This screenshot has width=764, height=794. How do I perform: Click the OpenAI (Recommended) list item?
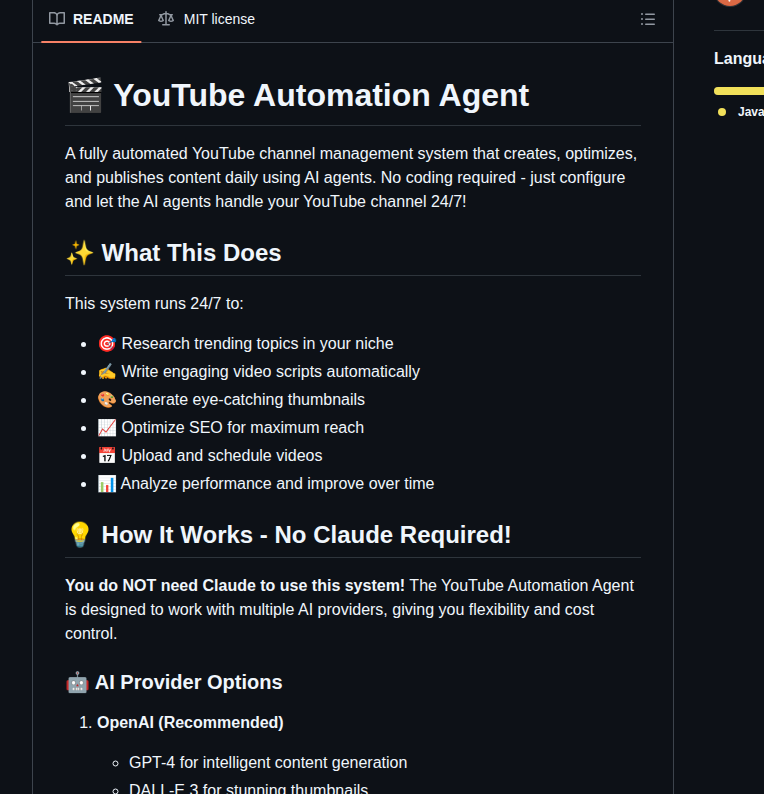[190, 723]
